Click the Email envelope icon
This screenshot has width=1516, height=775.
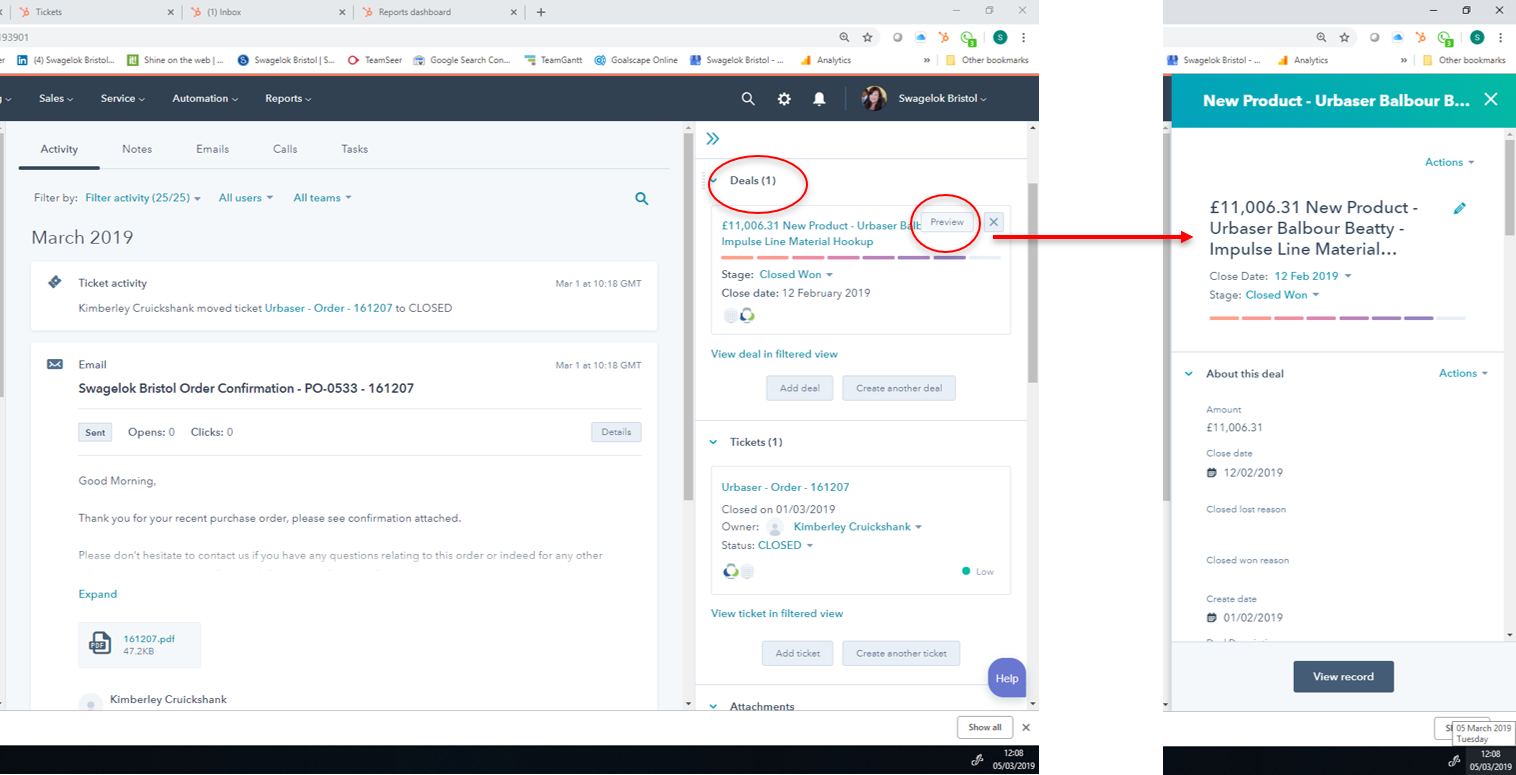tap(55, 365)
